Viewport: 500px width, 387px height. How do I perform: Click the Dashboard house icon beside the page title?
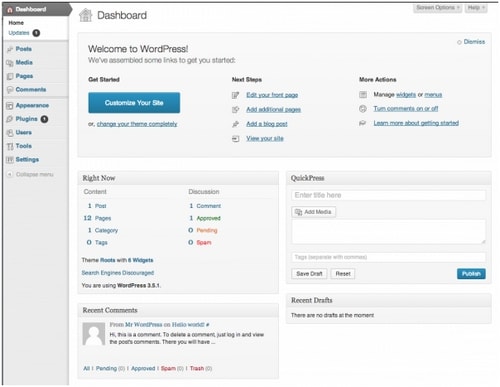click(x=85, y=15)
